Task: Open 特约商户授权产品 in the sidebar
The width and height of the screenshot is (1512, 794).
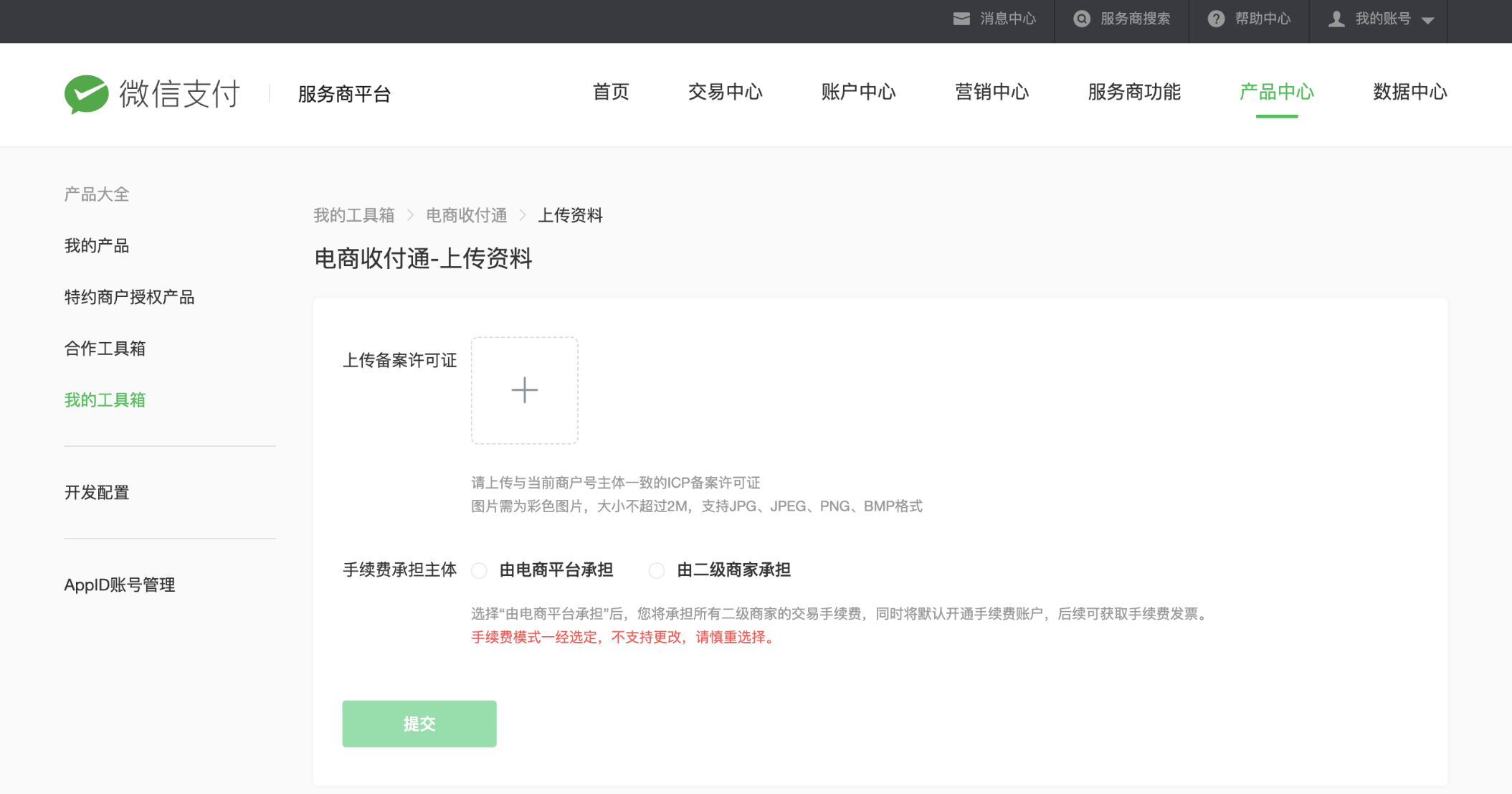Action: coord(129,297)
